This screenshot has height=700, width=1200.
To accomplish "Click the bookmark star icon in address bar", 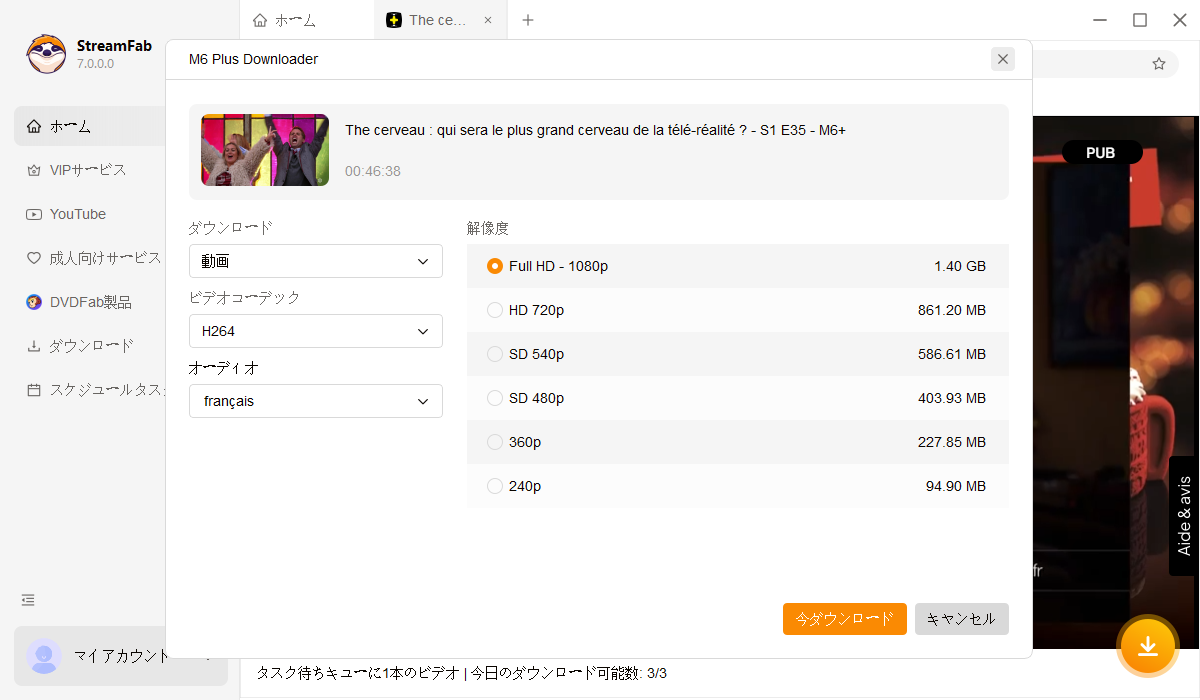I will 1158,64.
